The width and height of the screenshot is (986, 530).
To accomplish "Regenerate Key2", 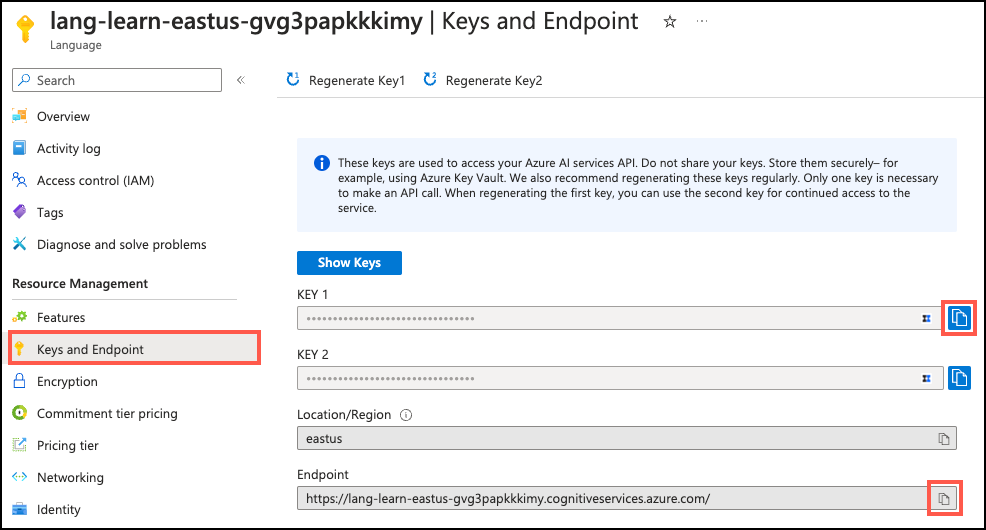I will [483, 80].
